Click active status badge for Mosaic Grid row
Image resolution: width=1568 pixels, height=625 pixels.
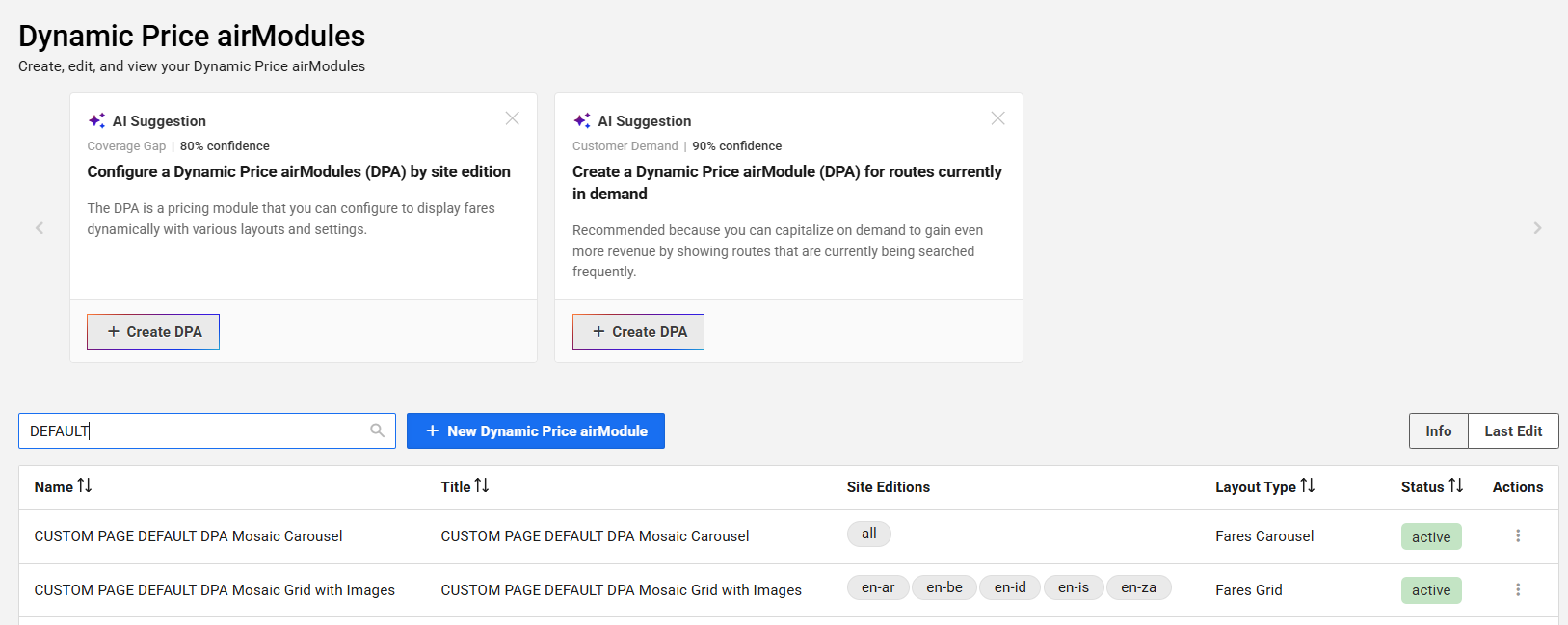(x=1431, y=590)
